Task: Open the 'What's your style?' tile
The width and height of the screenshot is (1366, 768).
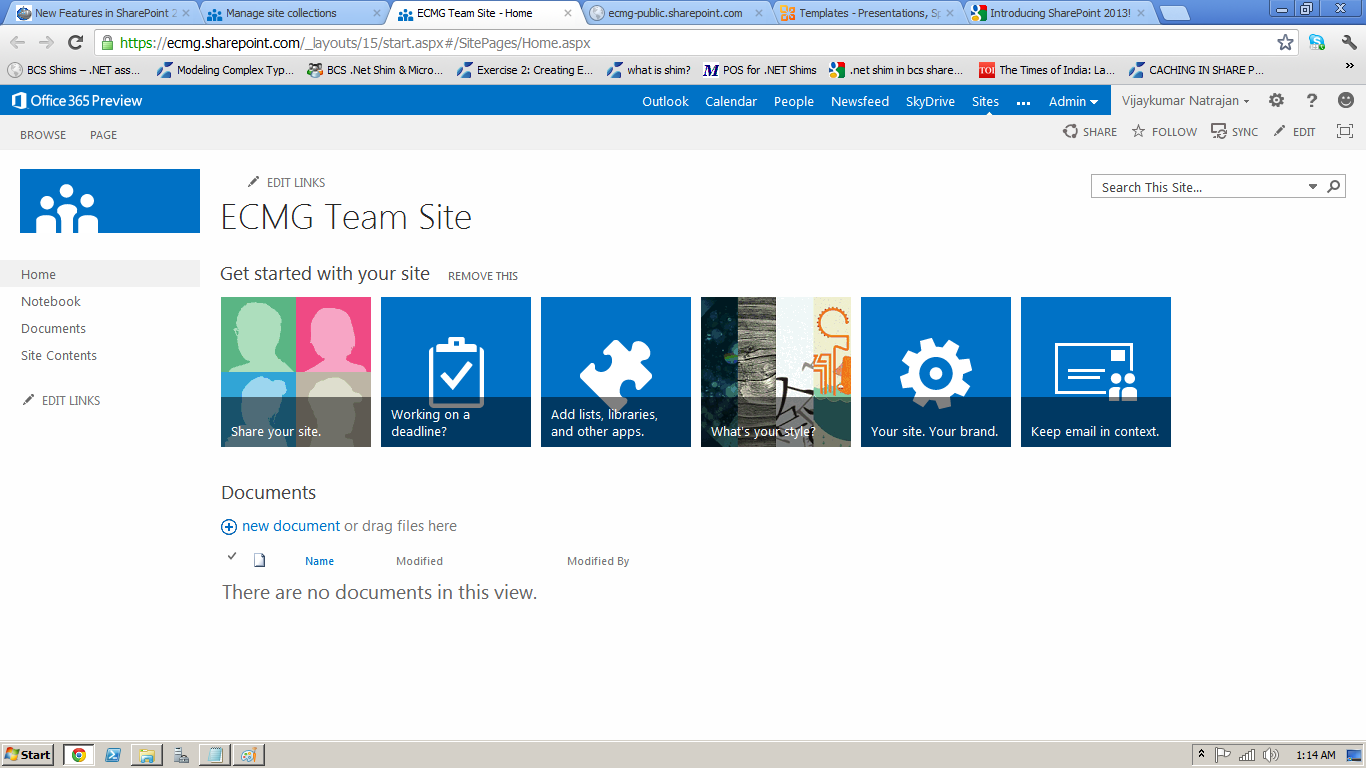Action: (776, 372)
